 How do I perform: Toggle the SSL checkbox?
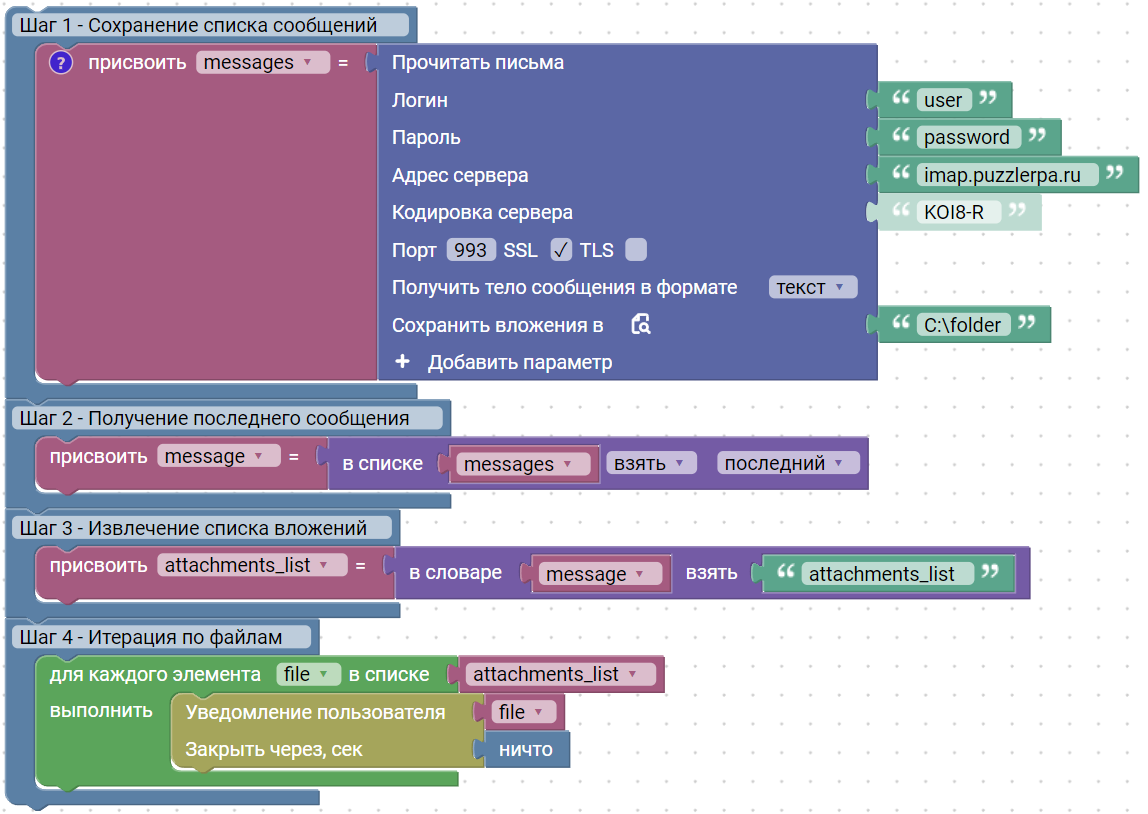tap(561, 250)
